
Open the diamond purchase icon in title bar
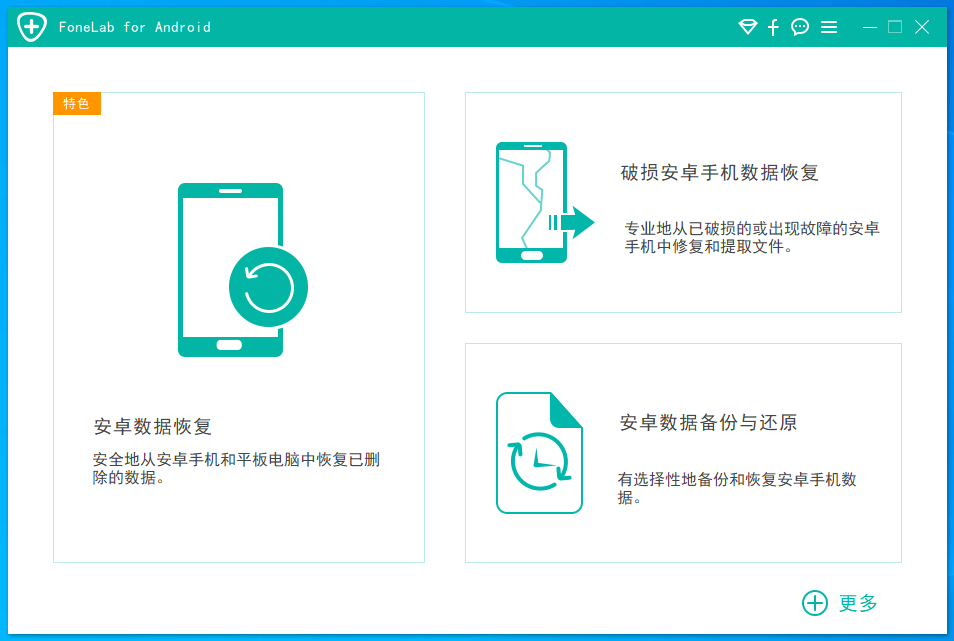(747, 28)
